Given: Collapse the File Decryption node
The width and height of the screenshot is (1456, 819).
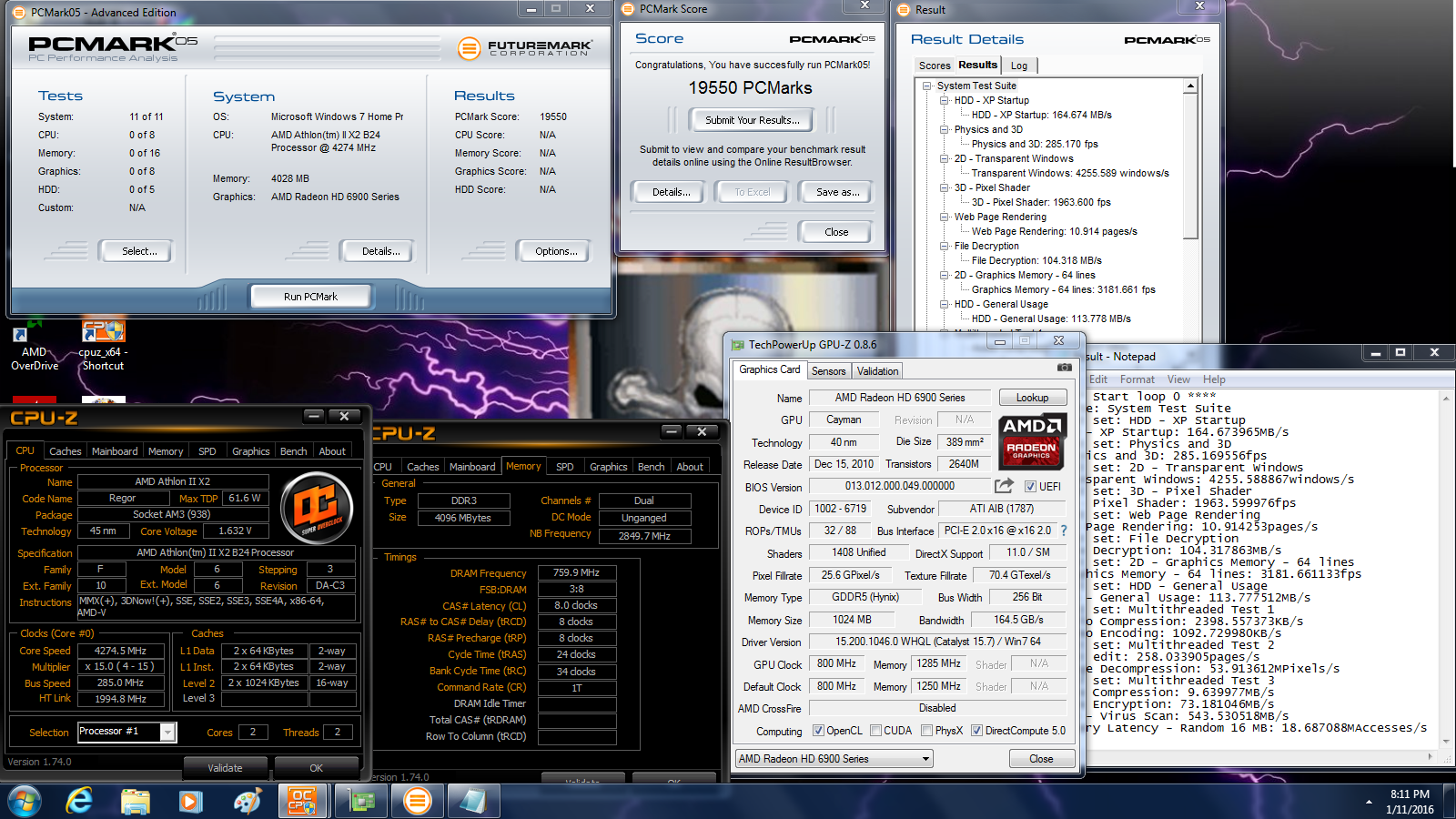Looking at the screenshot, I should click(x=944, y=247).
